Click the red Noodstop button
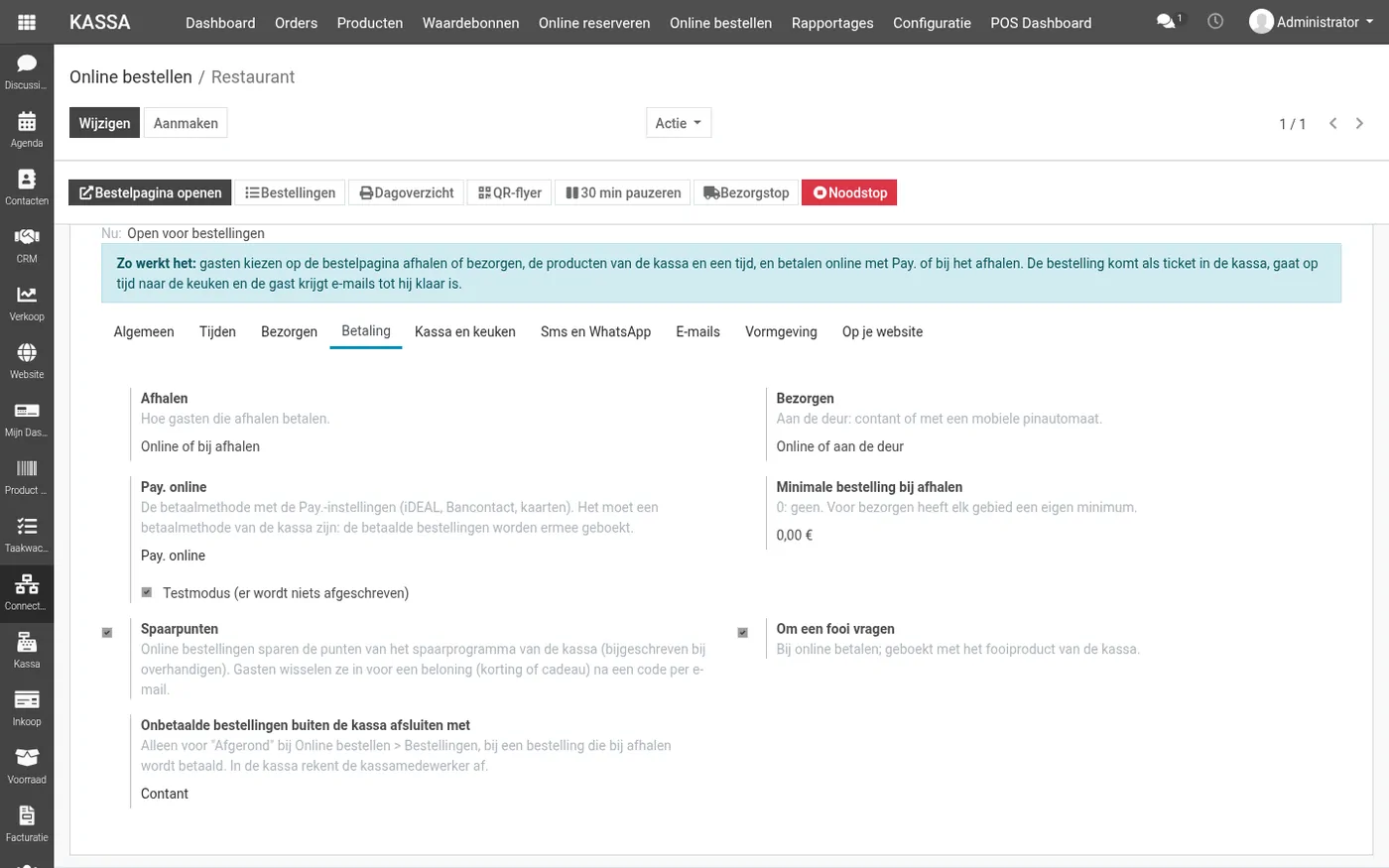This screenshot has width=1389, height=868. [x=849, y=192]
